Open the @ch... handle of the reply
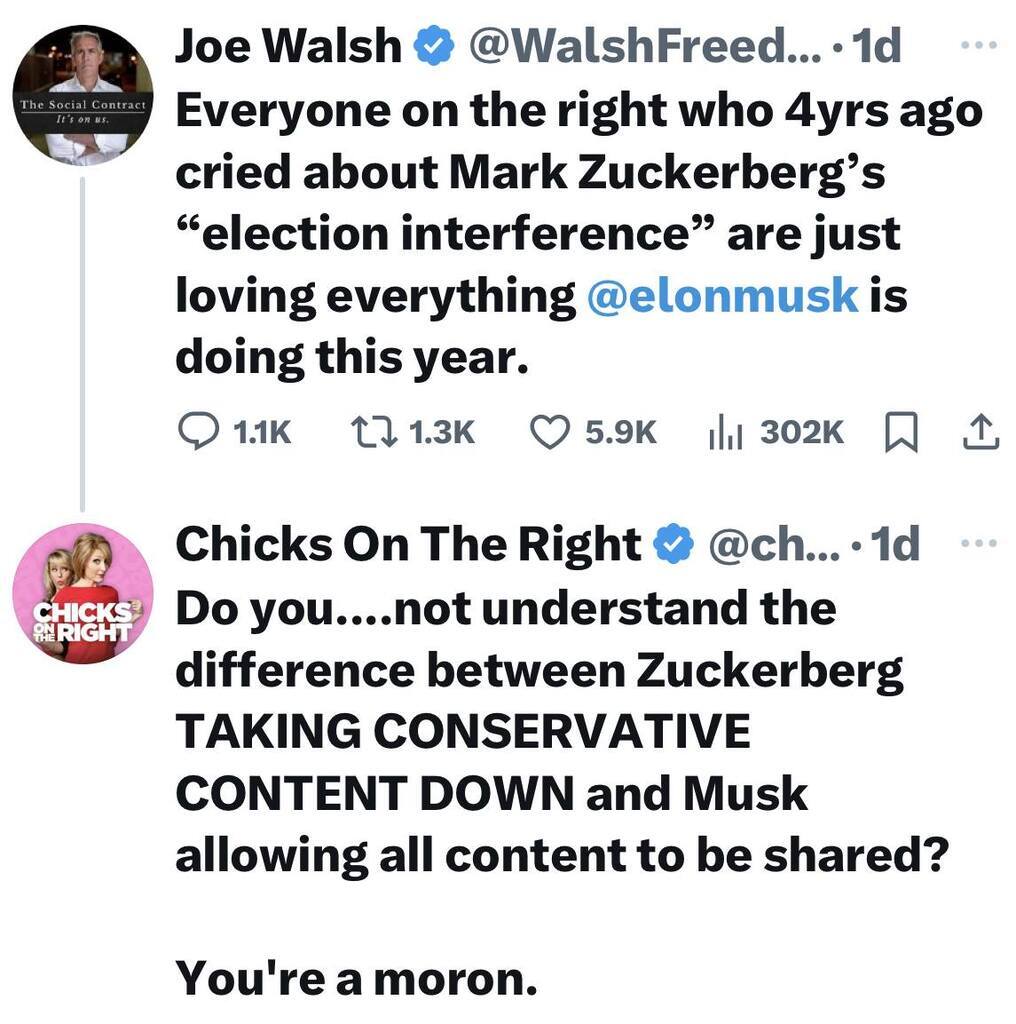 762,544
